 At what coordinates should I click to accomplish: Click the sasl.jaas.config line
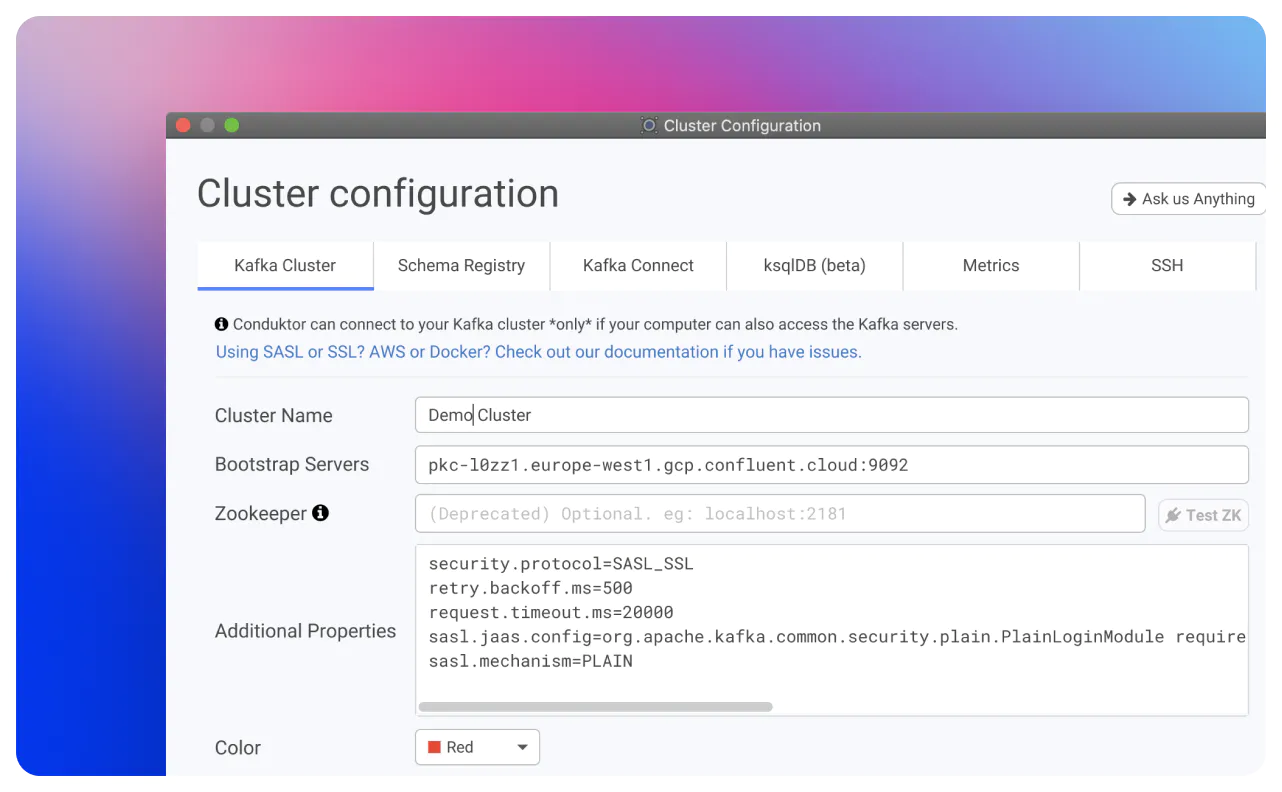837,636
